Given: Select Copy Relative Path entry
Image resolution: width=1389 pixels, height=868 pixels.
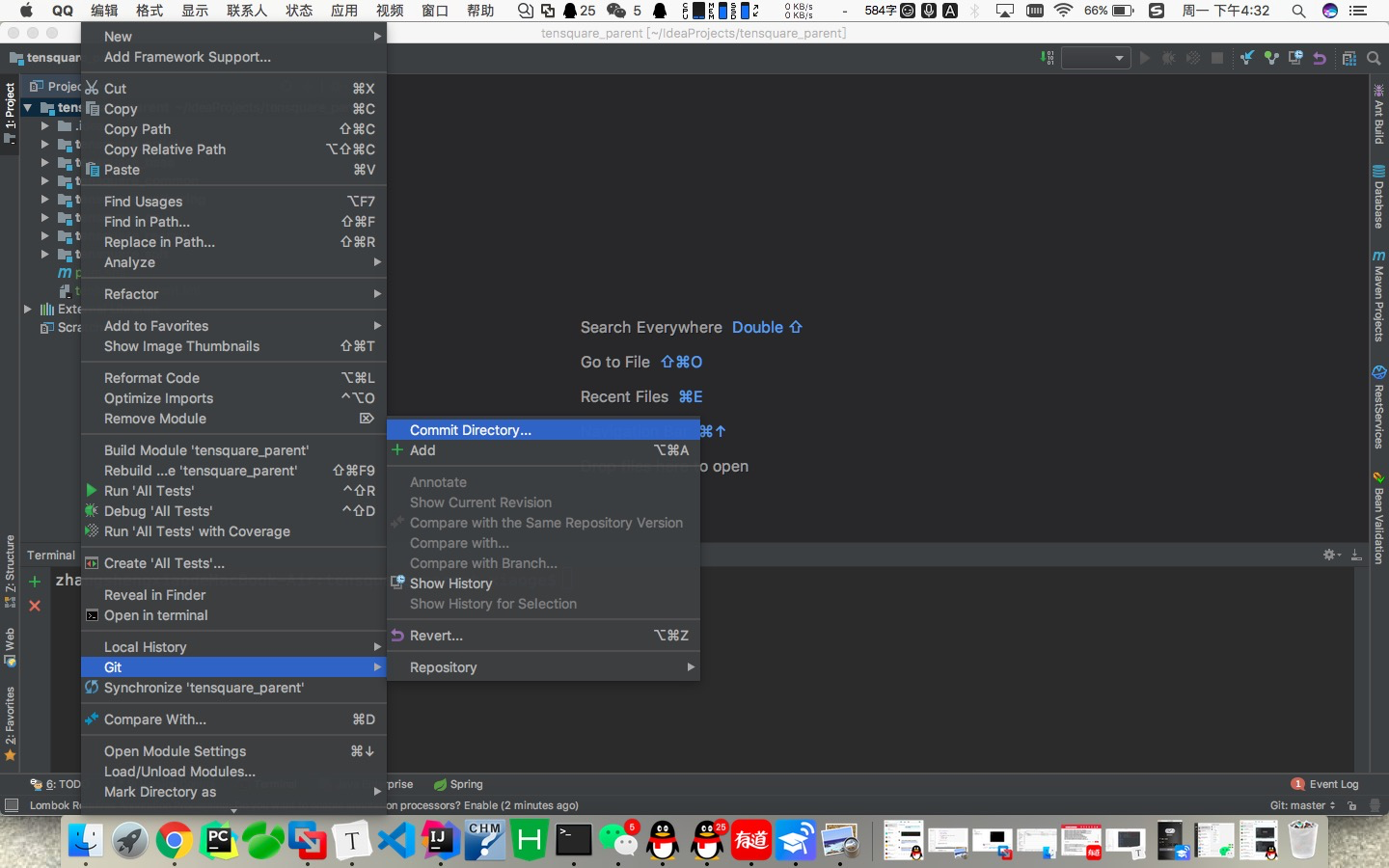Looking at the screenshot, I should pyautogui.click(x=234, y=149).
